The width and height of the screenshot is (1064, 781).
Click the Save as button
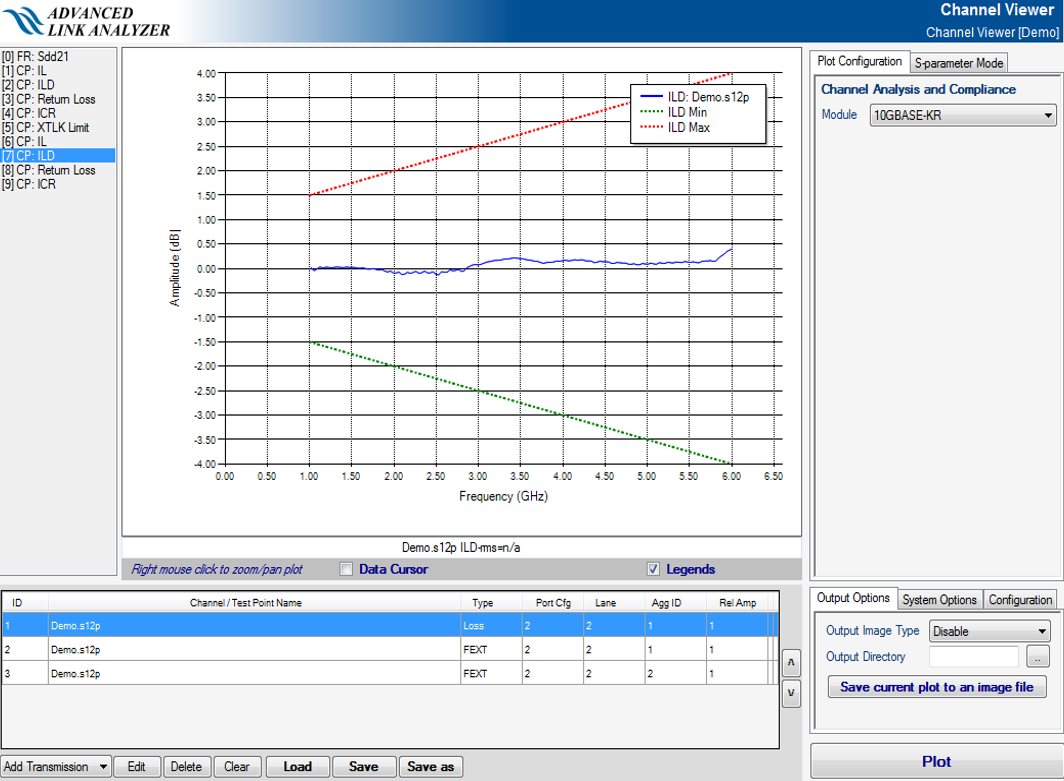coord(431,767)
